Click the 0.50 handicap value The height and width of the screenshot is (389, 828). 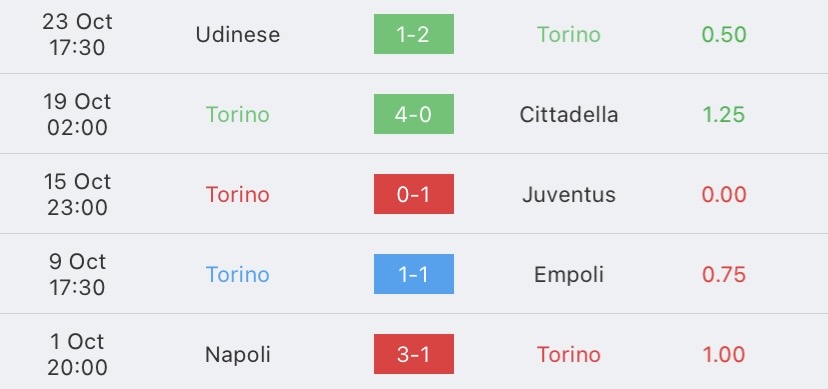724,34
